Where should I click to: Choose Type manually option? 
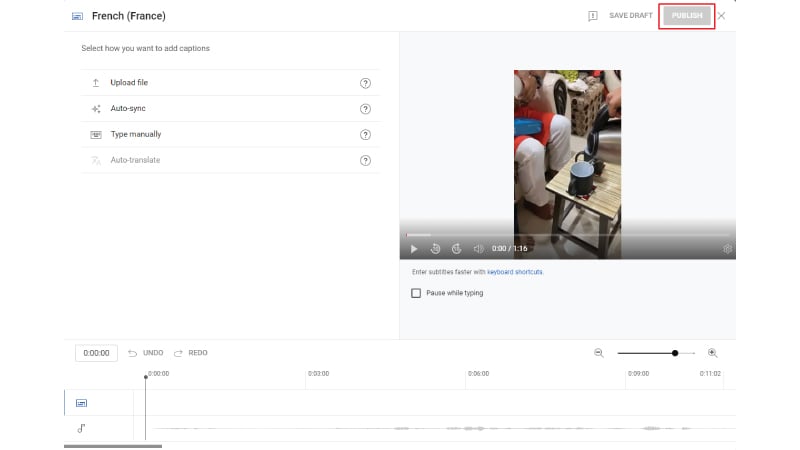pyautogui.click(x=230, y=134)
